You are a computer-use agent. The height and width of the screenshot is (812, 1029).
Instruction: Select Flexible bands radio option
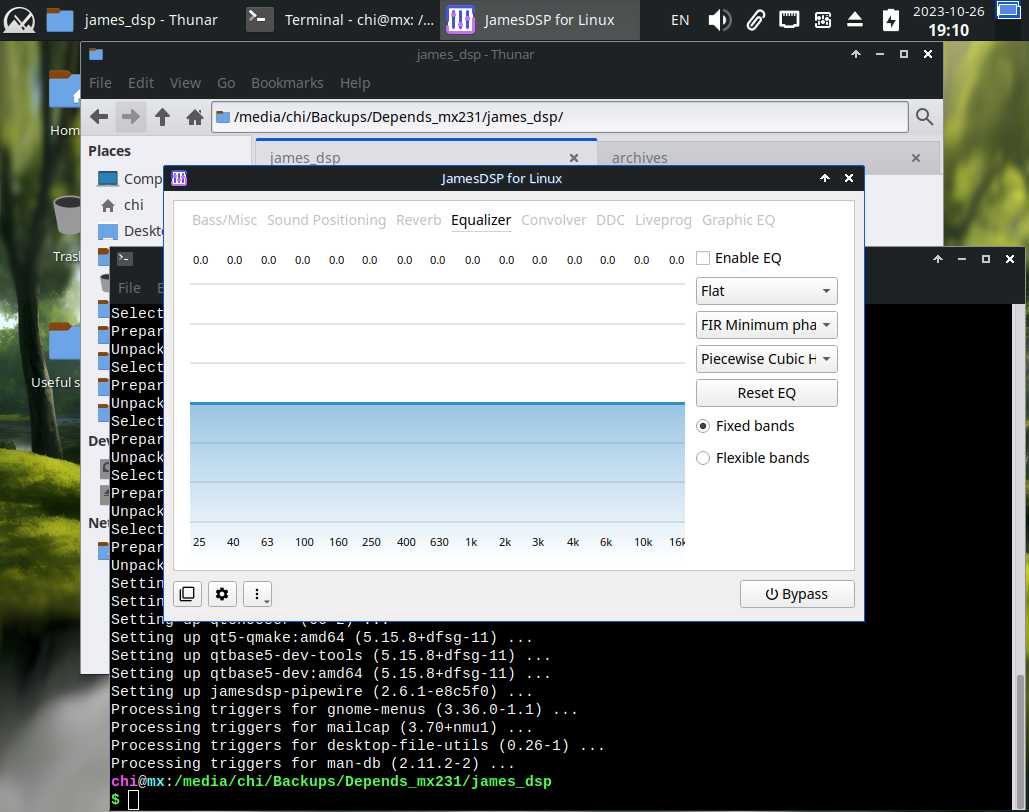703,458
